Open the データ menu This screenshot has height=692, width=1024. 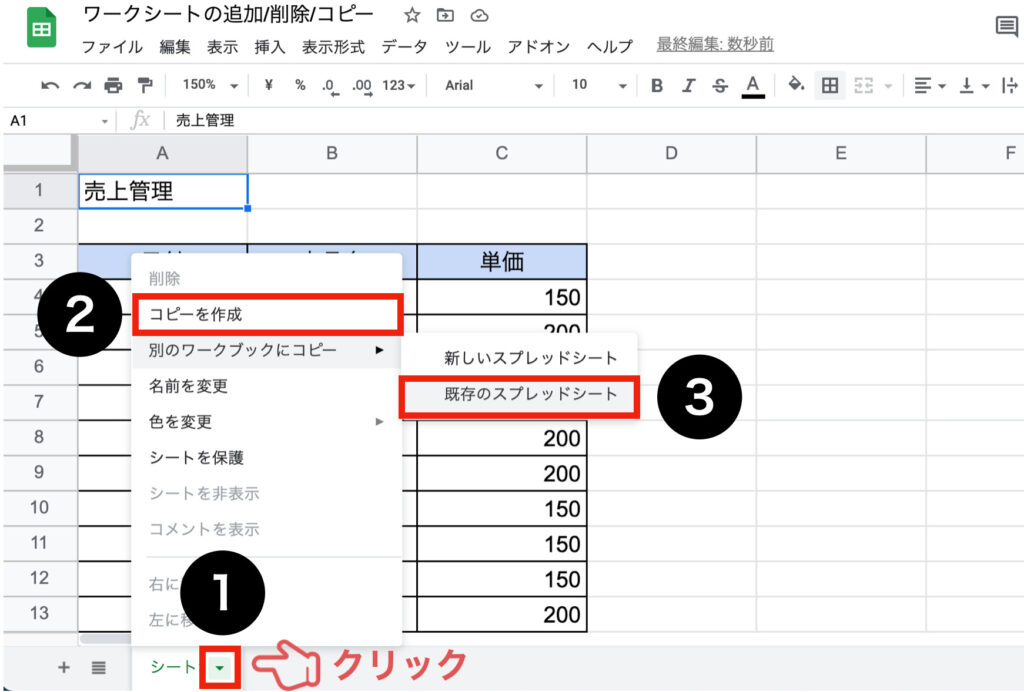405,46
